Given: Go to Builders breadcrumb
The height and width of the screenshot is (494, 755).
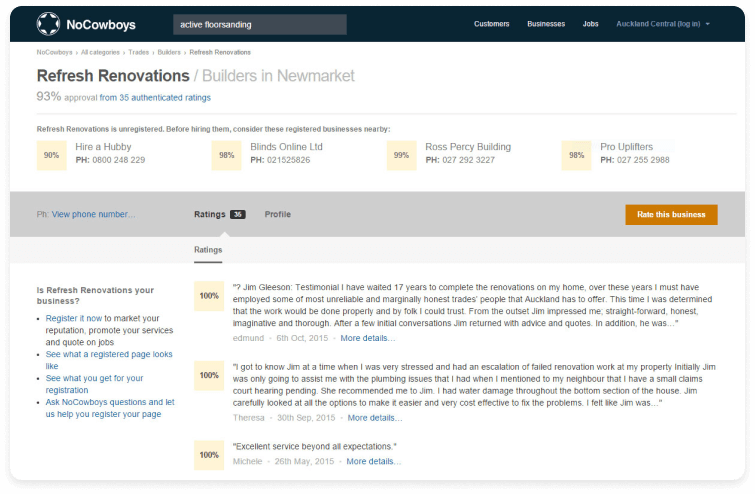Looking at the screenshot, I should coord(169,52).
